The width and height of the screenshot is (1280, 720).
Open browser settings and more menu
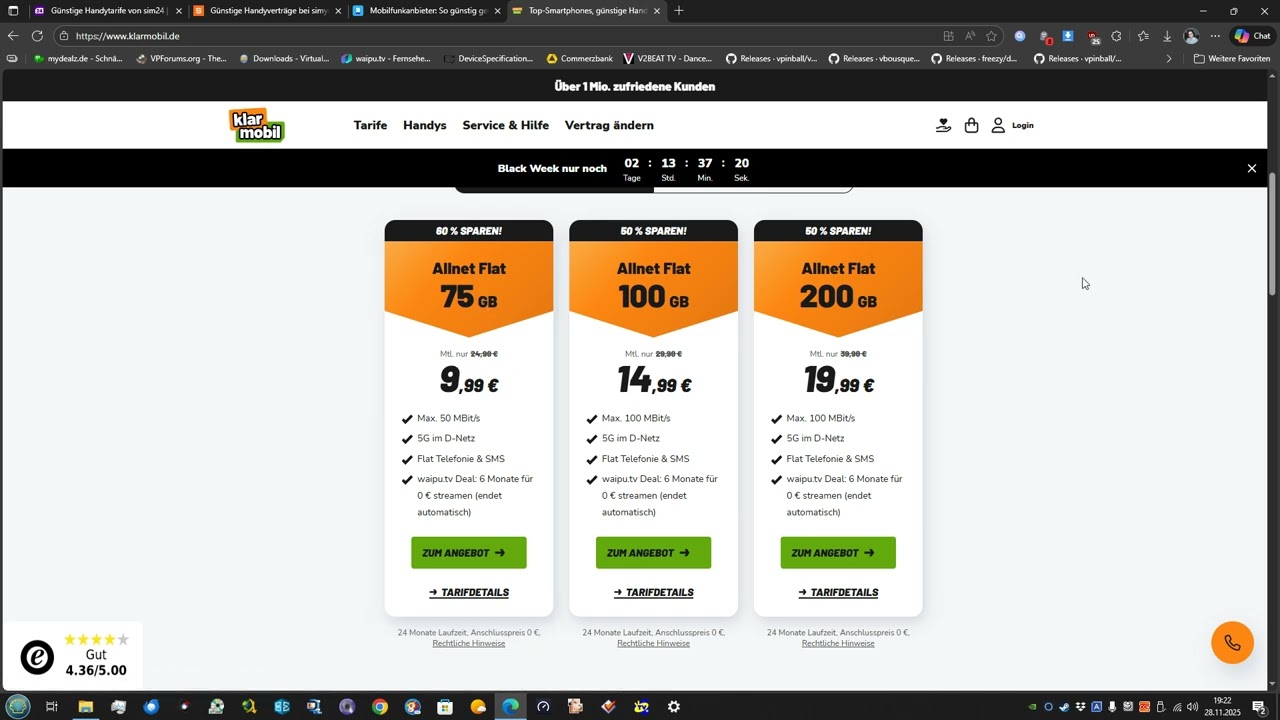click(x=1215, y=36)
